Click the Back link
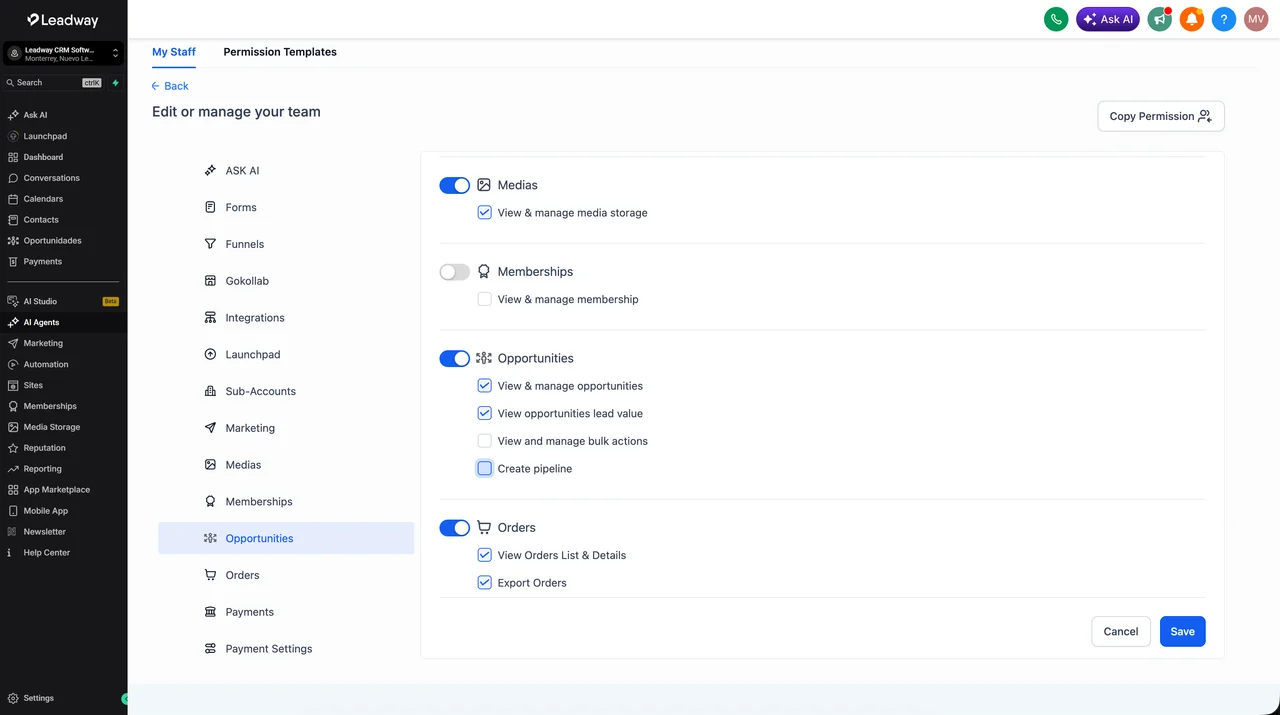The height and width of the screenshot is (715, 1280). click(x=170, y=86)
